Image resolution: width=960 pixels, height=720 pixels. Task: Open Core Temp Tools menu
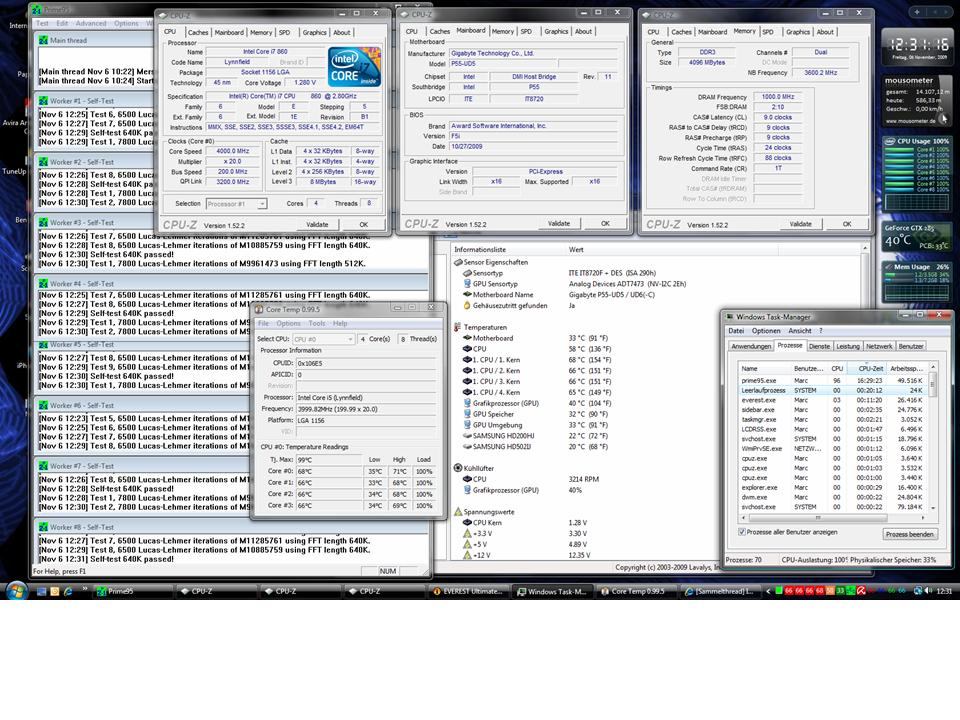(317, 323)
